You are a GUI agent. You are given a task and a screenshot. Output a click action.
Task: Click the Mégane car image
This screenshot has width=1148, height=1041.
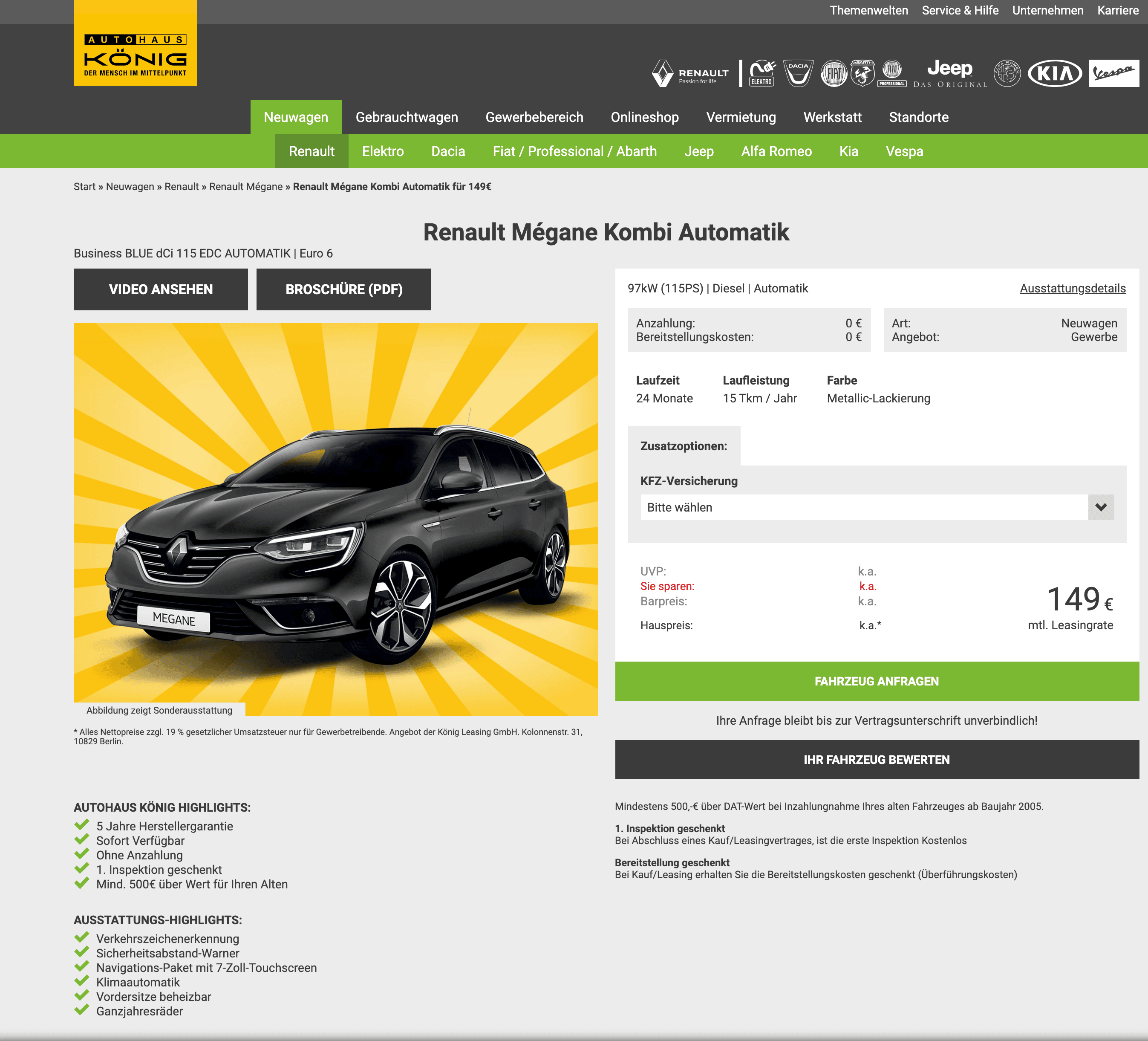coord(336,519)
